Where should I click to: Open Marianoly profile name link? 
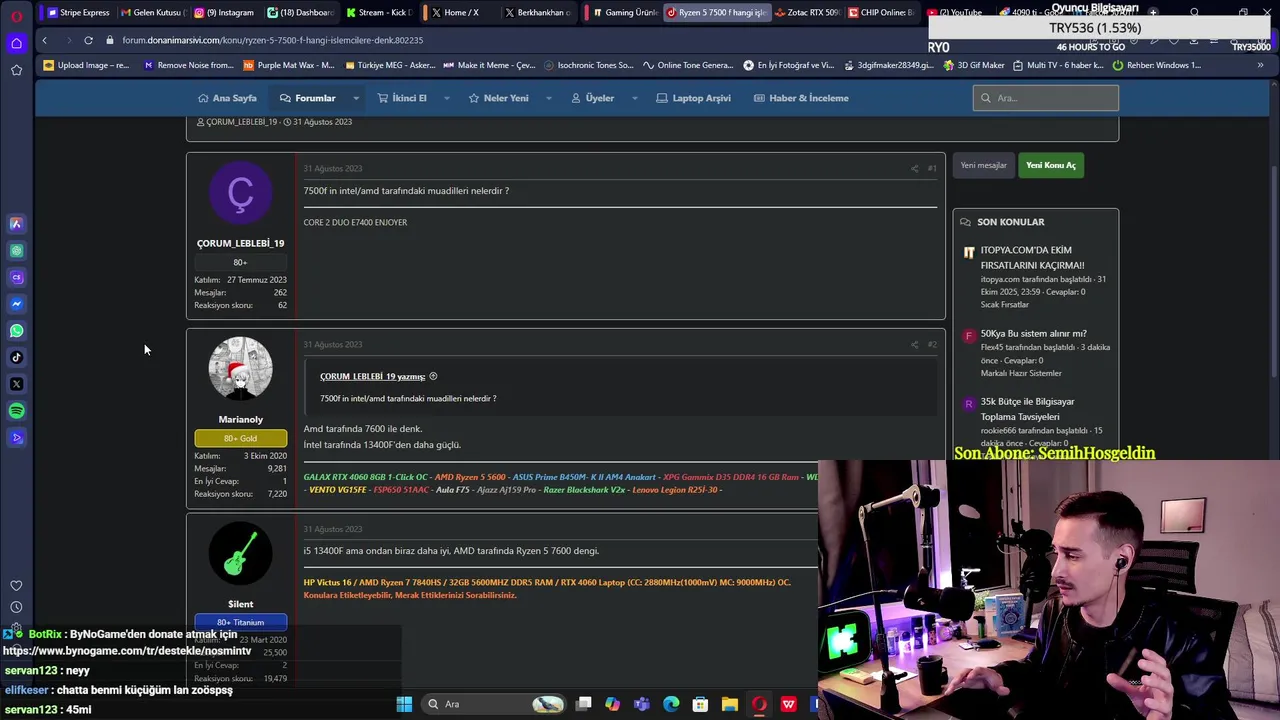240,420
